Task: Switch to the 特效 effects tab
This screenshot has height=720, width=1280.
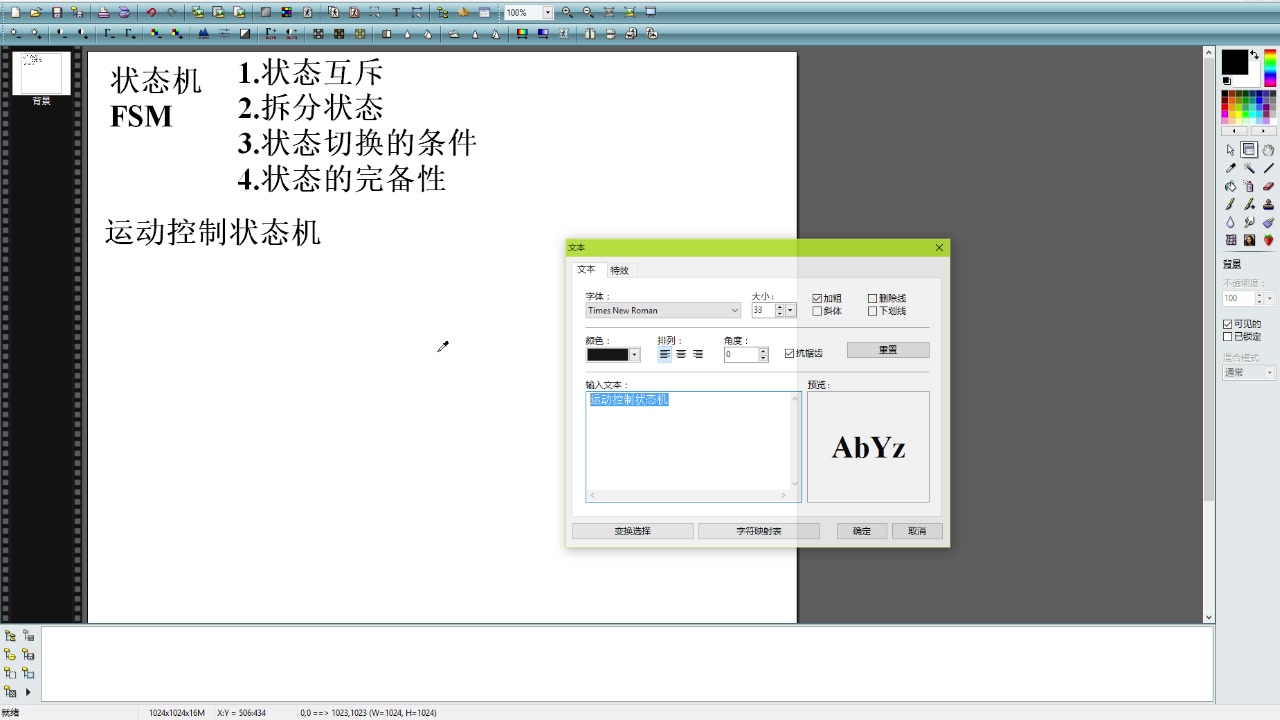Action: pyautogui.click(x=620, y=270)
